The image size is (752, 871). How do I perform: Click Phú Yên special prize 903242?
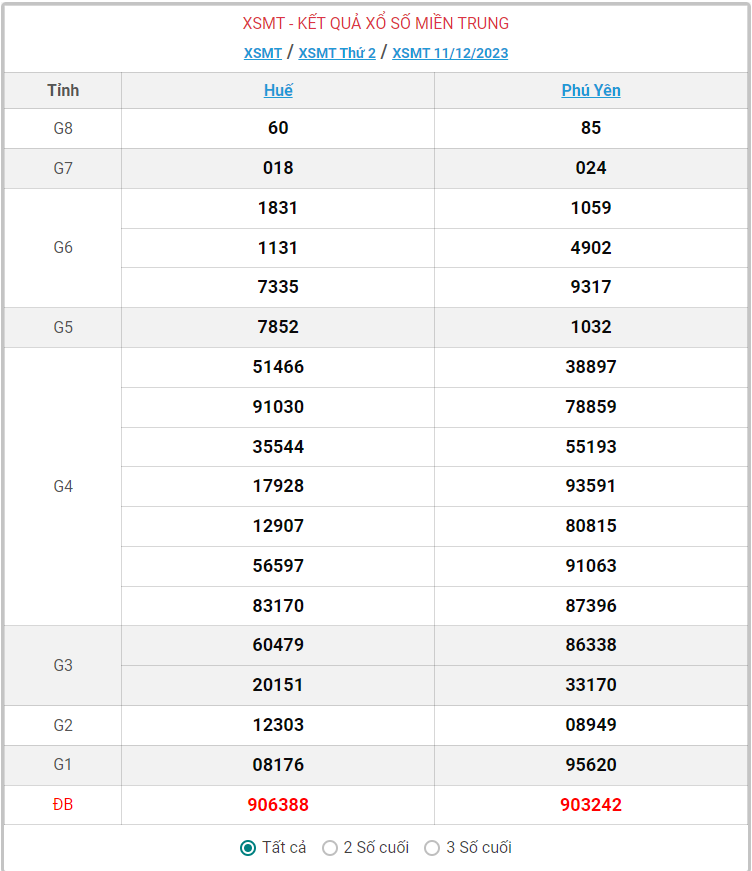(591, 805)
